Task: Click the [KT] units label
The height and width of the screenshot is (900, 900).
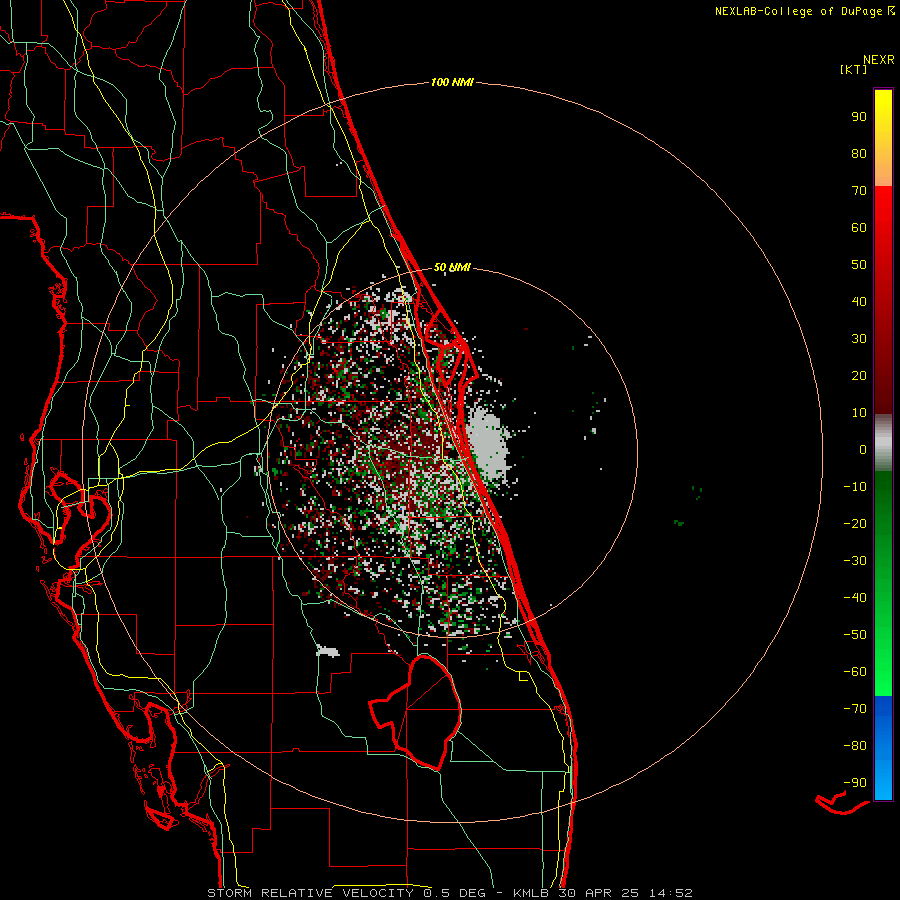Action: pos(854,69)
